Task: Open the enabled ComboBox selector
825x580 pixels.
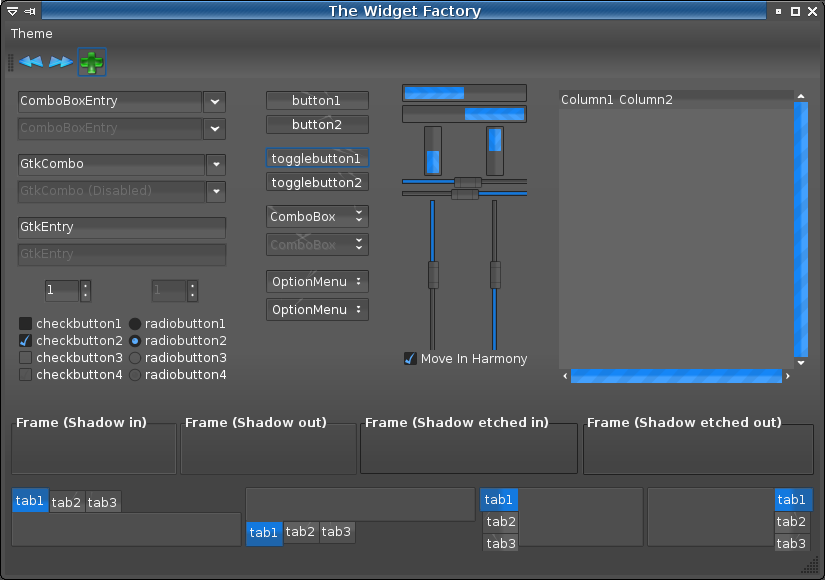Action: [x=317, y=216]
